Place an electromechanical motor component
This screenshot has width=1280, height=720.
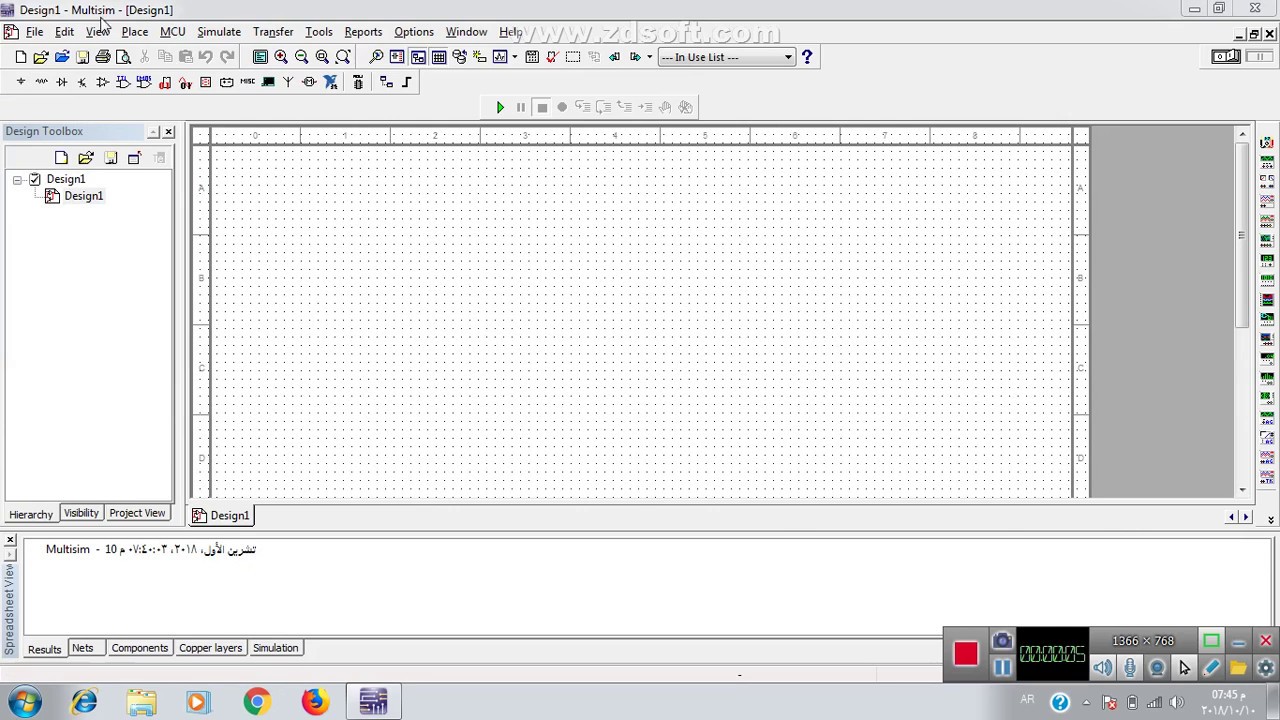click(309, 82)
